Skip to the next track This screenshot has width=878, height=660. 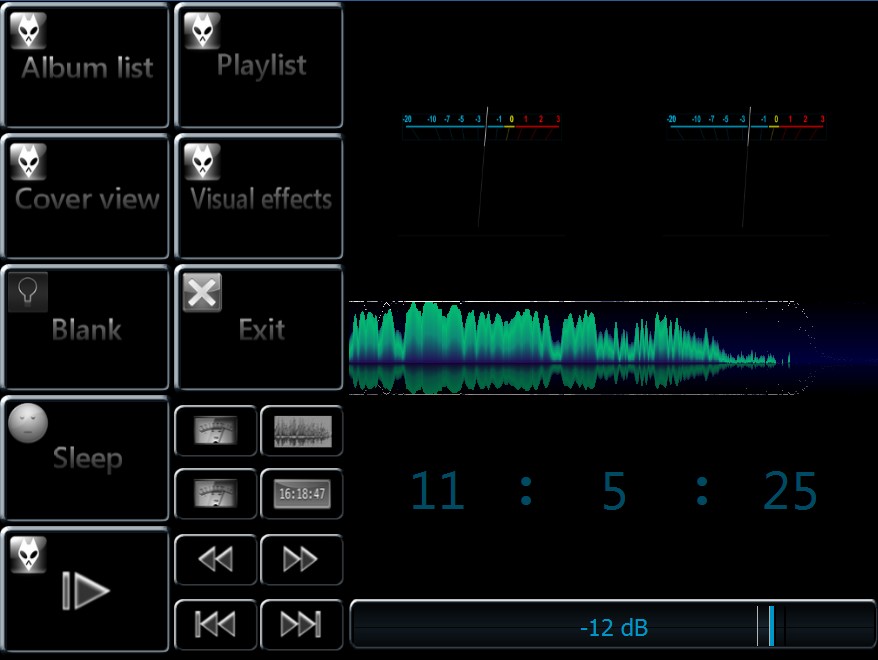[301, 625]
